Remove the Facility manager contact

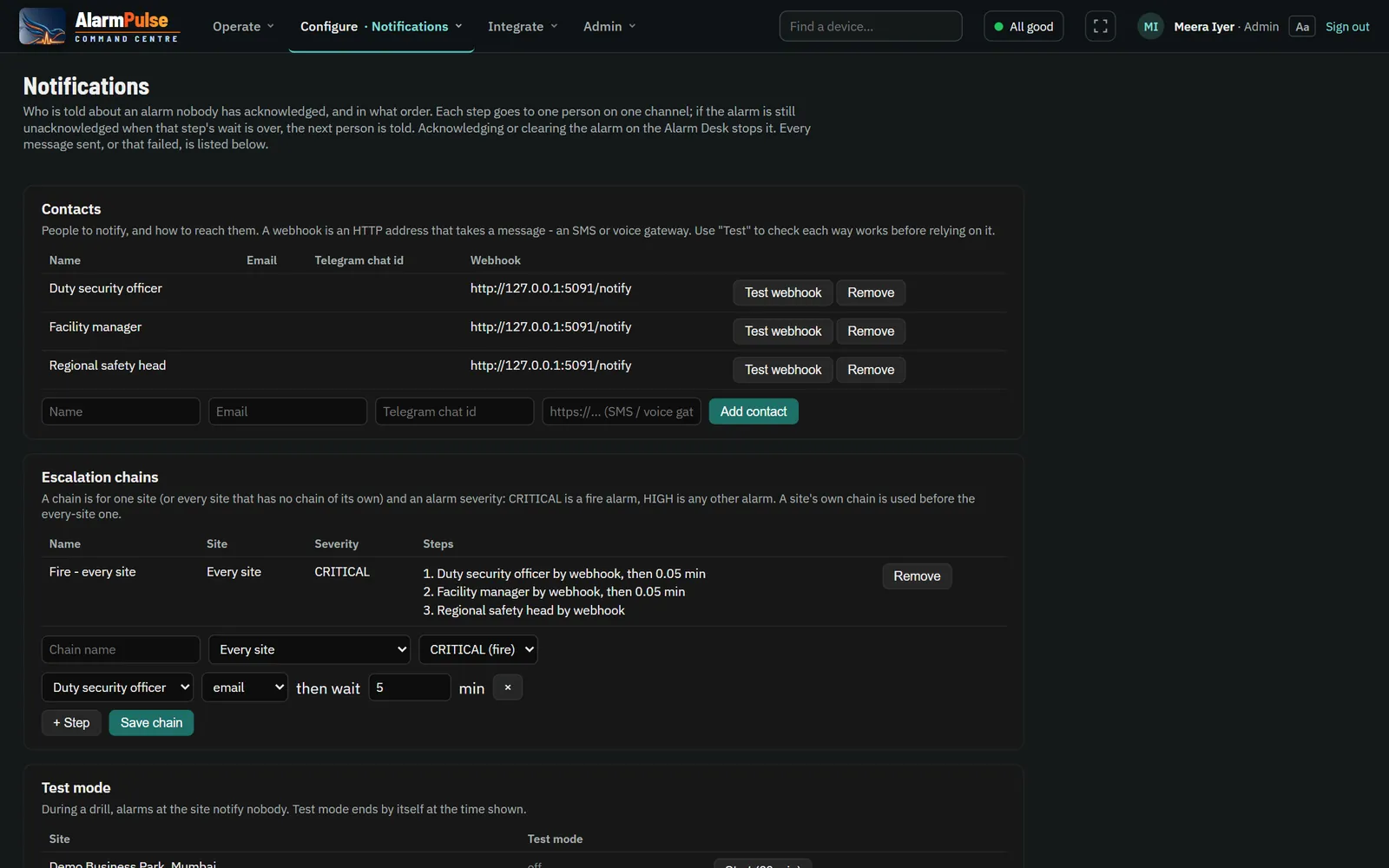(x=871, y=331)
